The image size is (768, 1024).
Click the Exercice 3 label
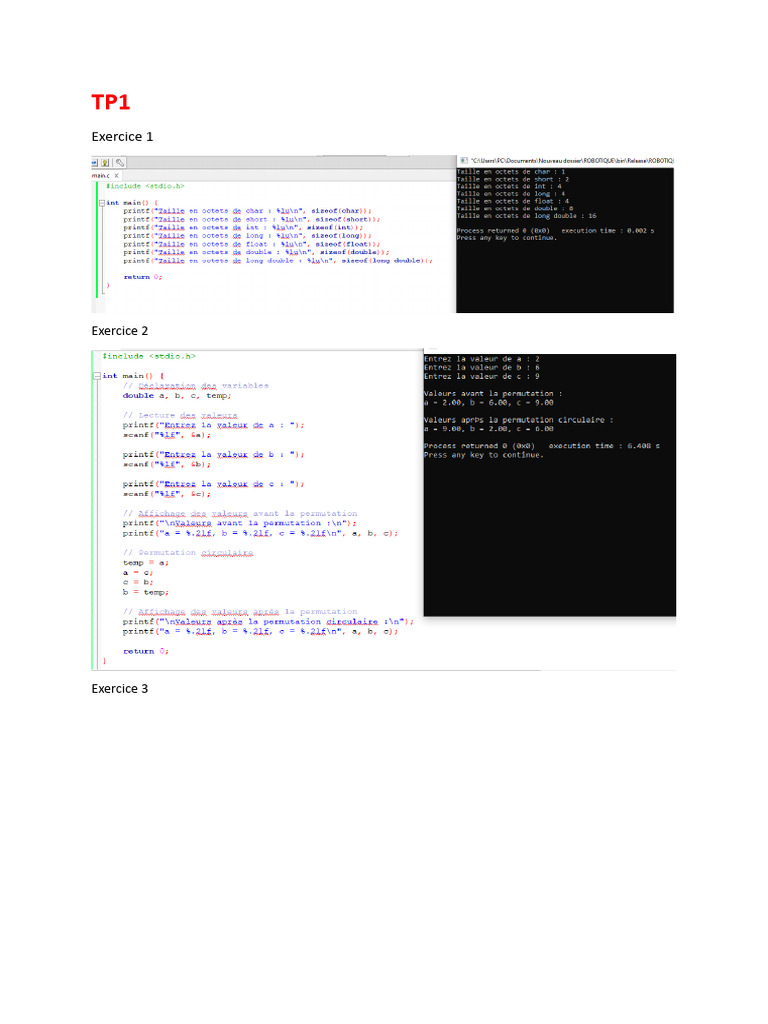[x=120, y=689]
